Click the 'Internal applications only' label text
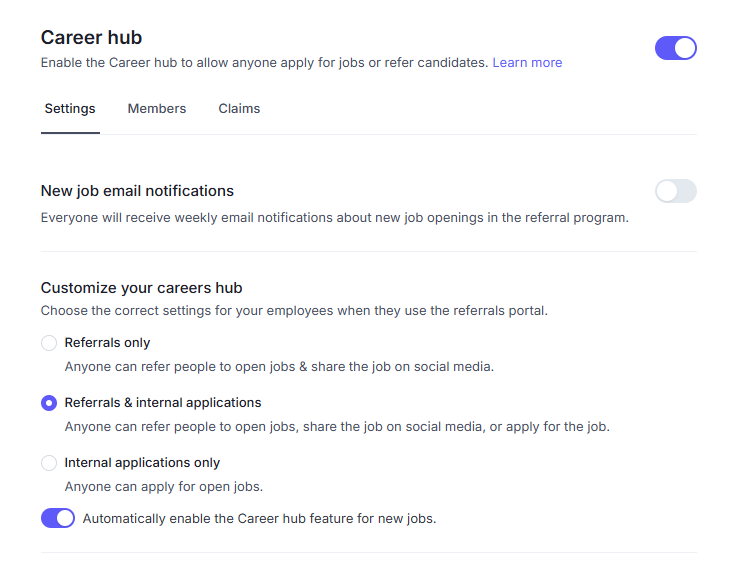Screen dimensions: 741x564 (142, 463)
